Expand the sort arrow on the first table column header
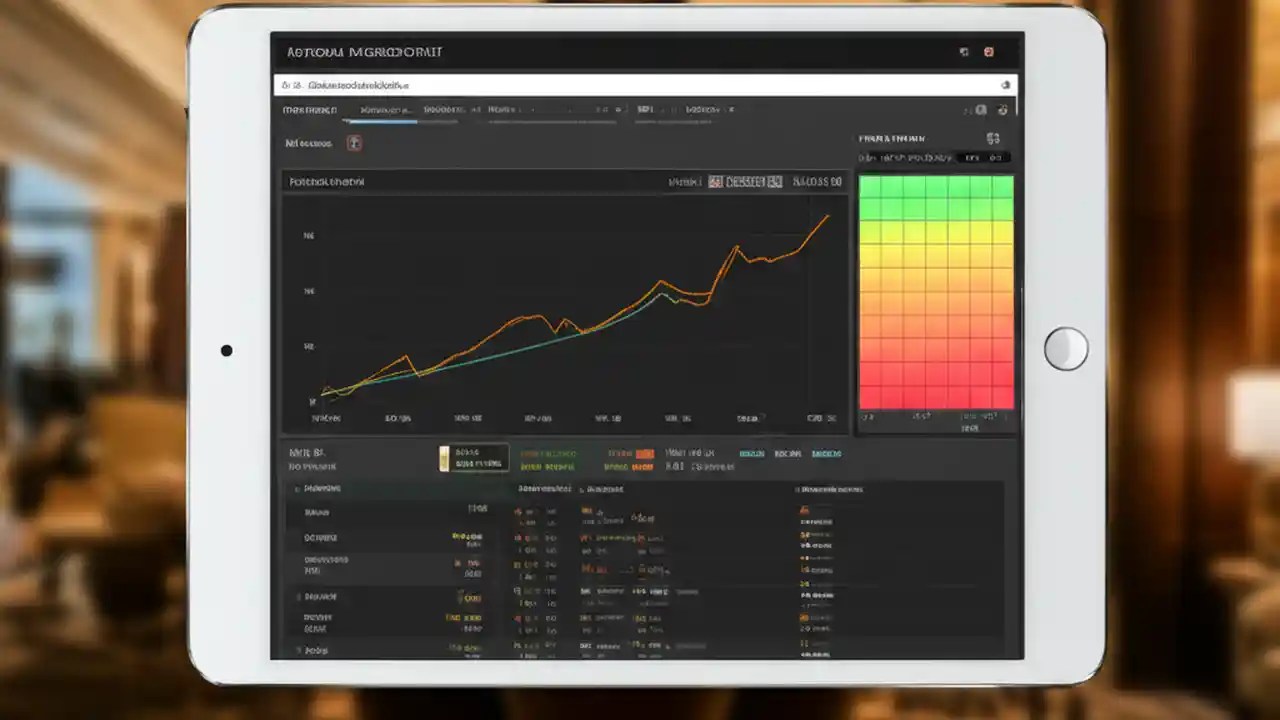Viewport: 1280px width, 720px height. click(296, 489)
